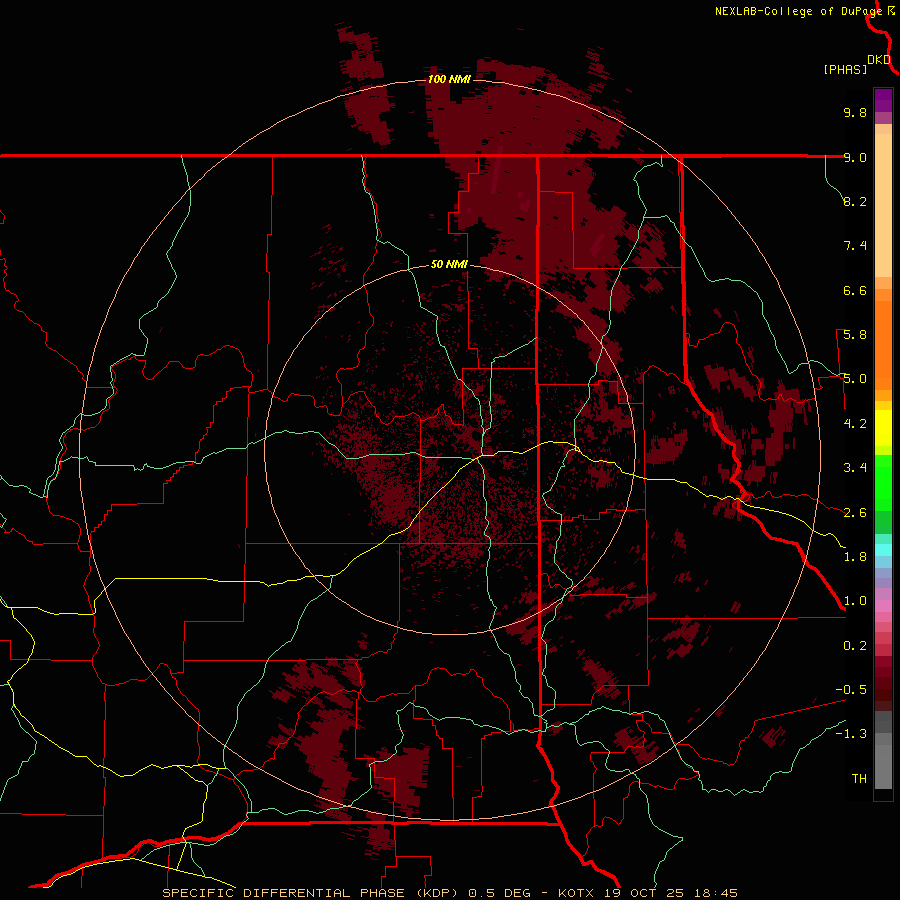The height and width of the screenshot is (900, 900).
Task: Pick the cyan band near 1.8
Action: coord(883,550)
